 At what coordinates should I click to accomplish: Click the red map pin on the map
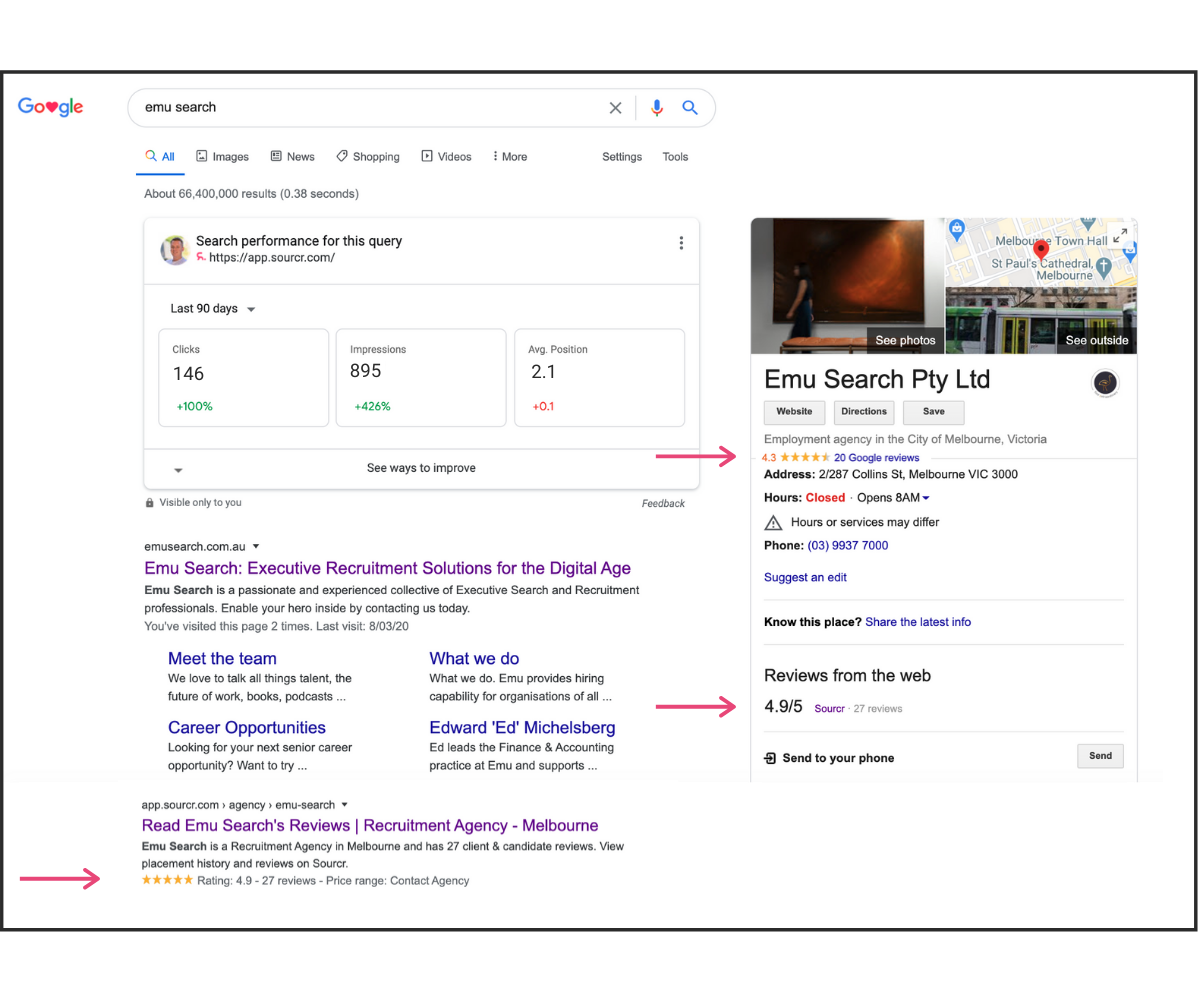click(1041, 249)
